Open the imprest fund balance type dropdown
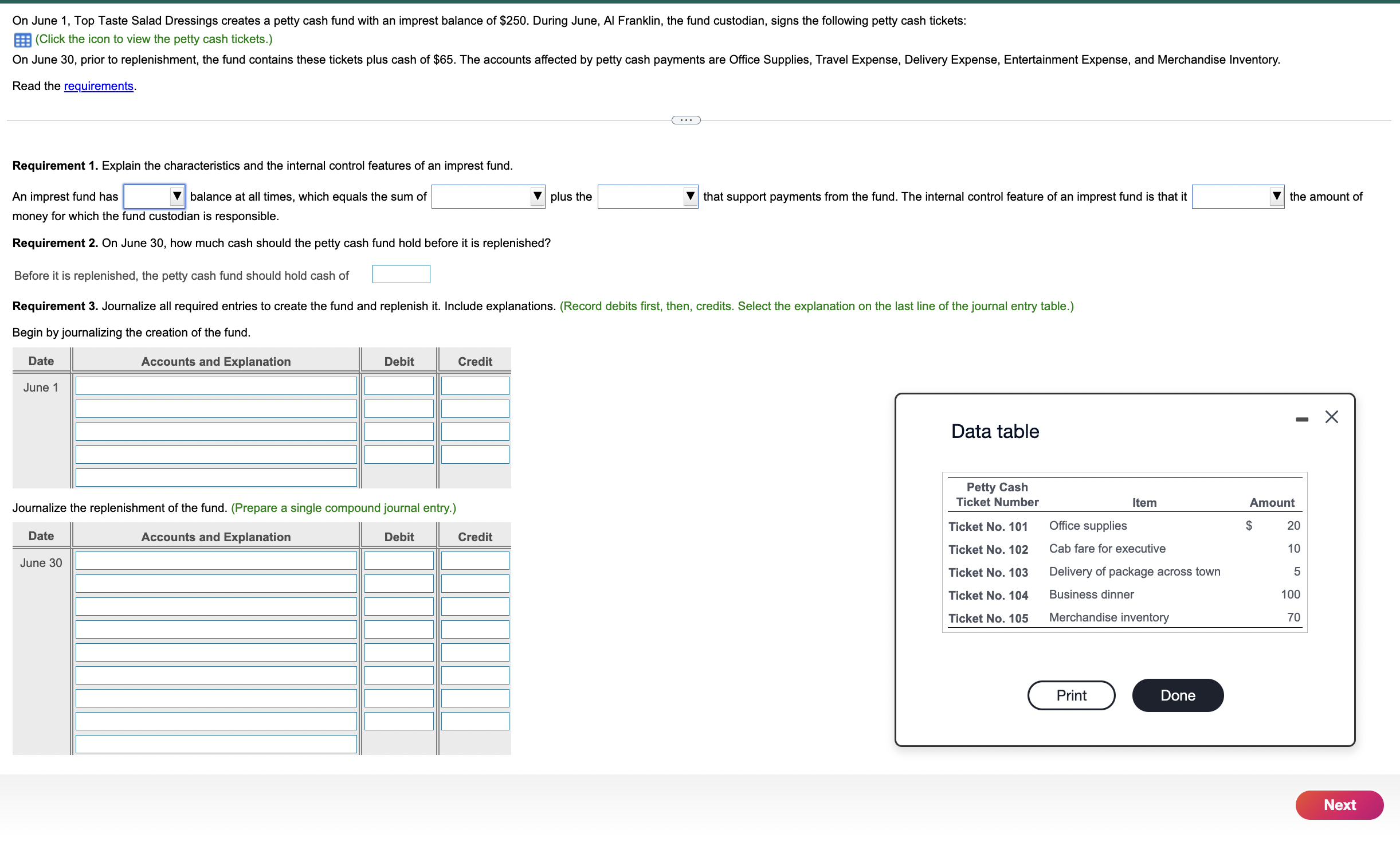The image size is (1400, 841). point(154,197)
